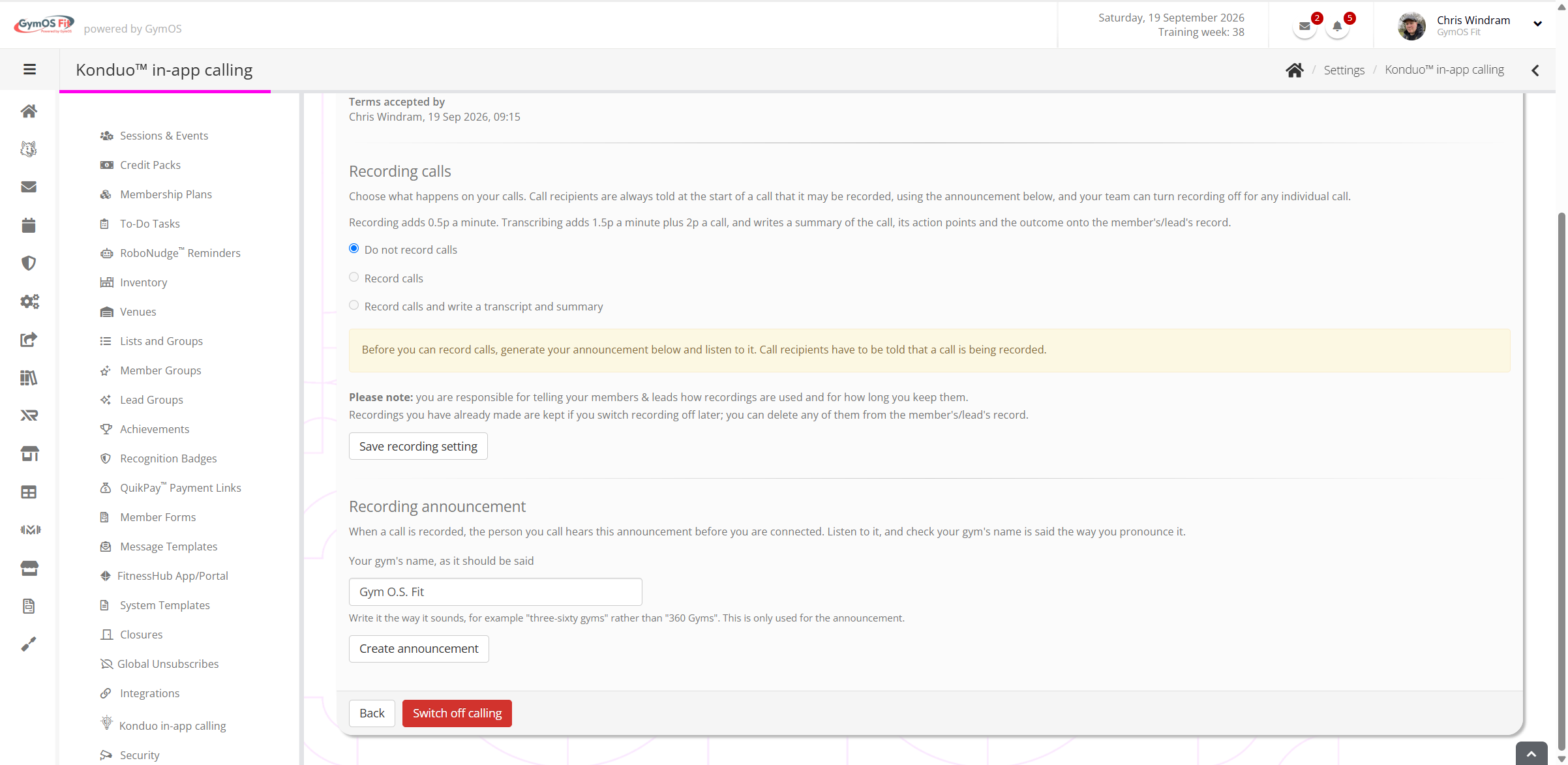
Task: Focus the gym name input field
Action: point(495,592)
